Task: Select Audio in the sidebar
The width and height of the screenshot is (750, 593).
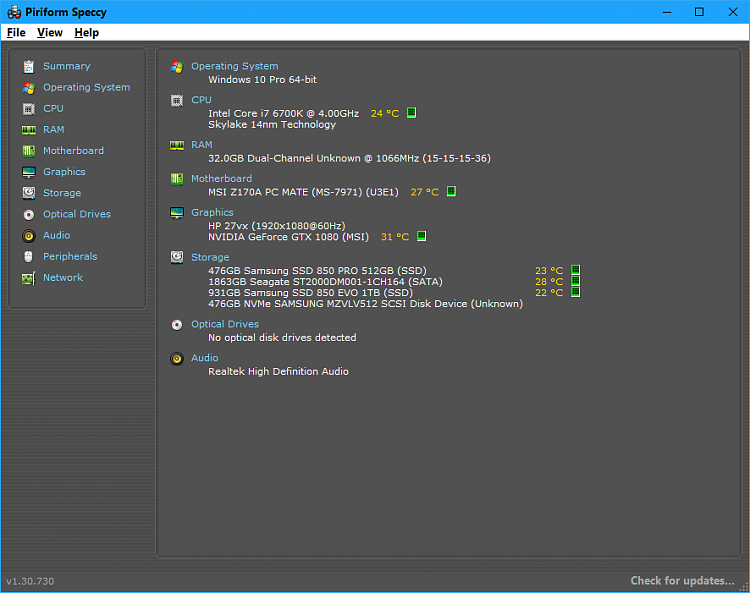Action: pos(56,235)
